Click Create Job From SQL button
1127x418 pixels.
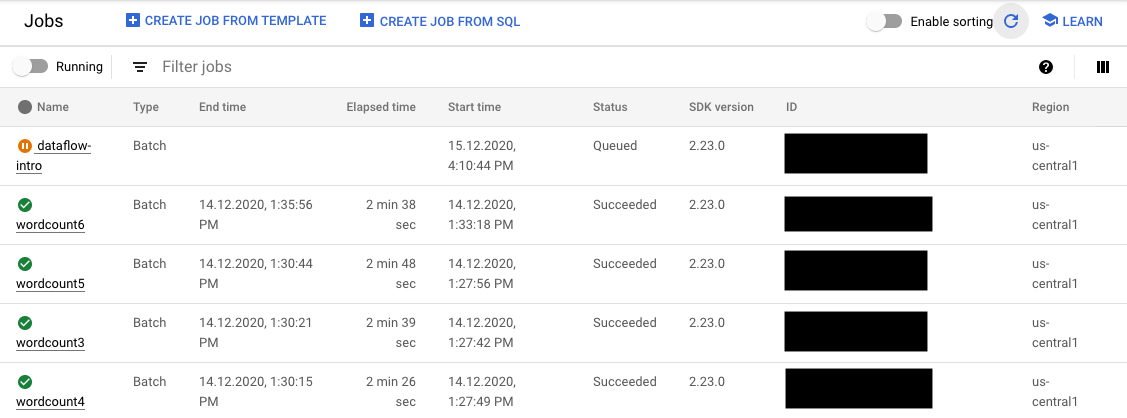[x=440, y=21]
